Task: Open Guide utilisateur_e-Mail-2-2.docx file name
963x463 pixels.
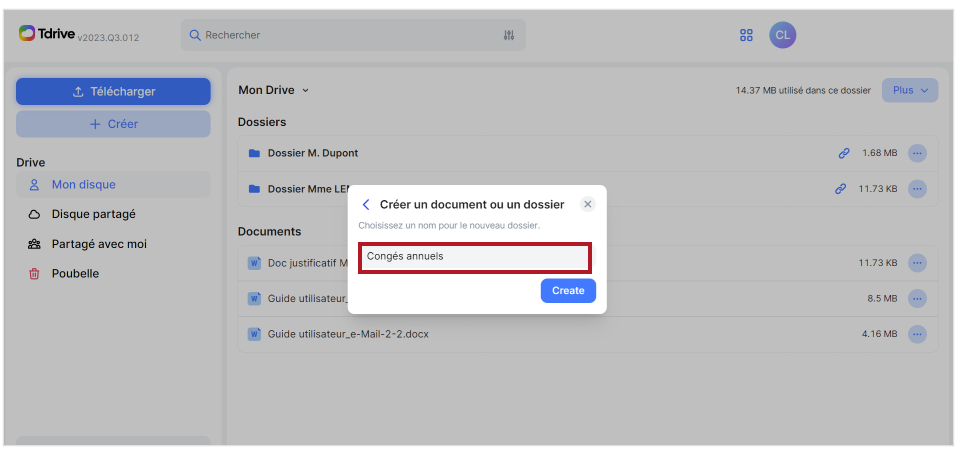Action: pyautogui.click(x=348, y=334)
